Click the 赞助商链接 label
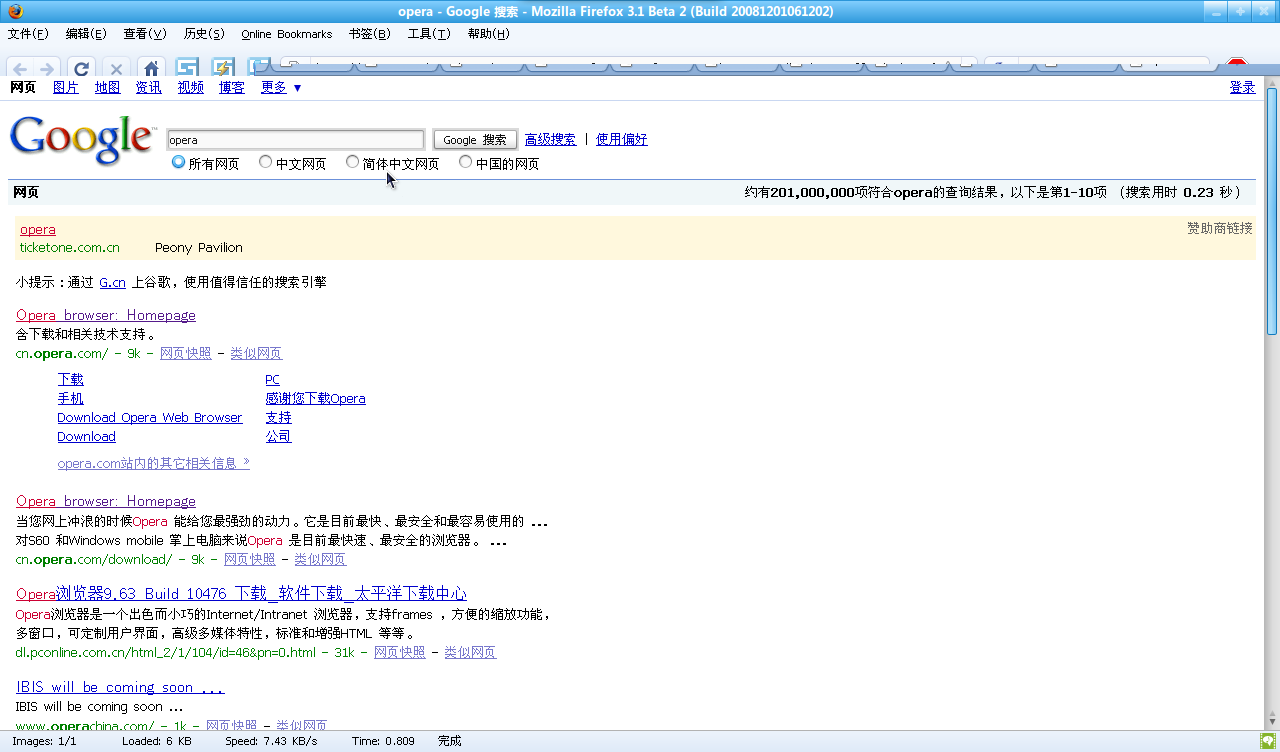Screen dimensions: 1280x752 point(1219,229)
